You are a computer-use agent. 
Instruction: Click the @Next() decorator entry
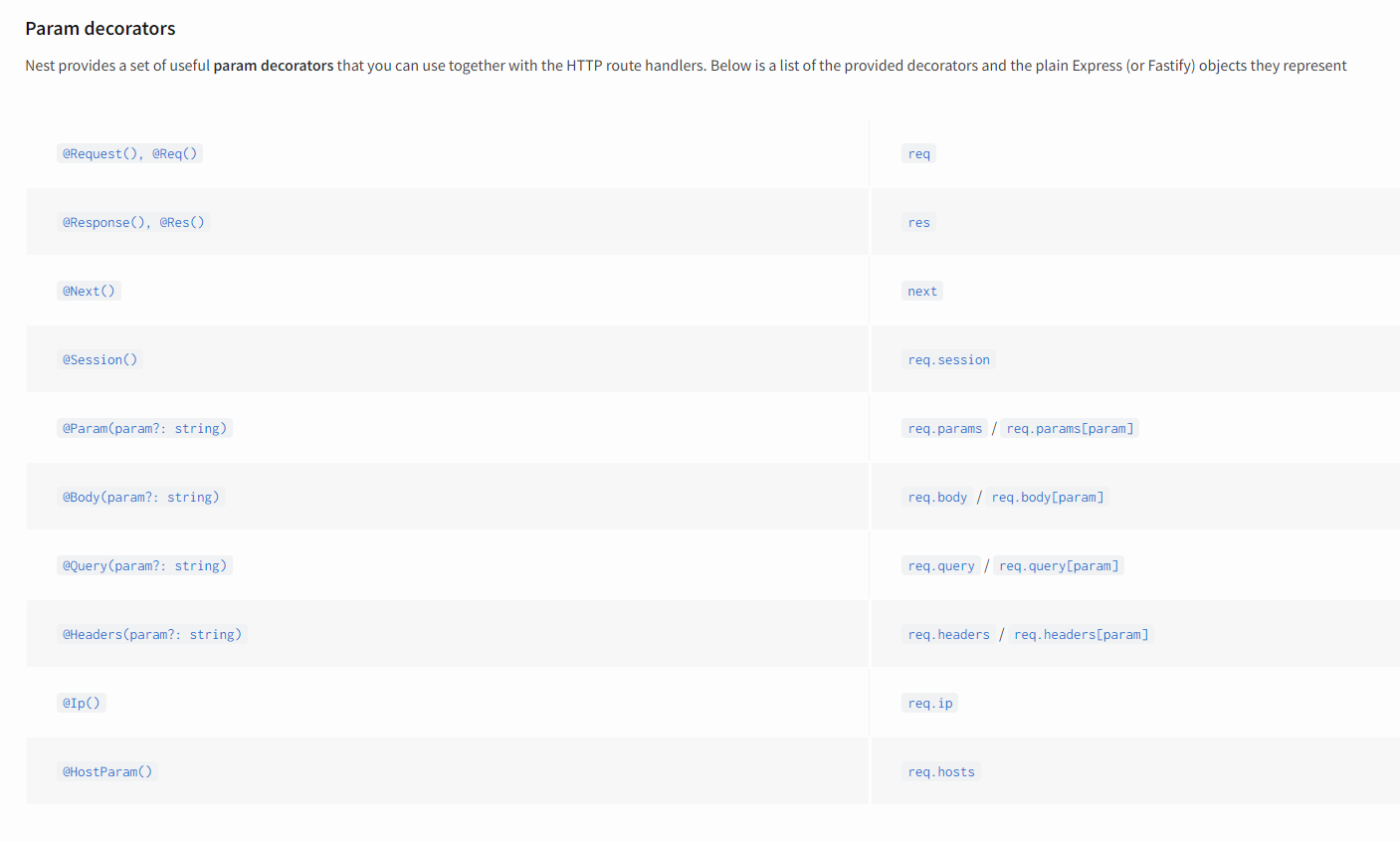(x=89, y=291)
